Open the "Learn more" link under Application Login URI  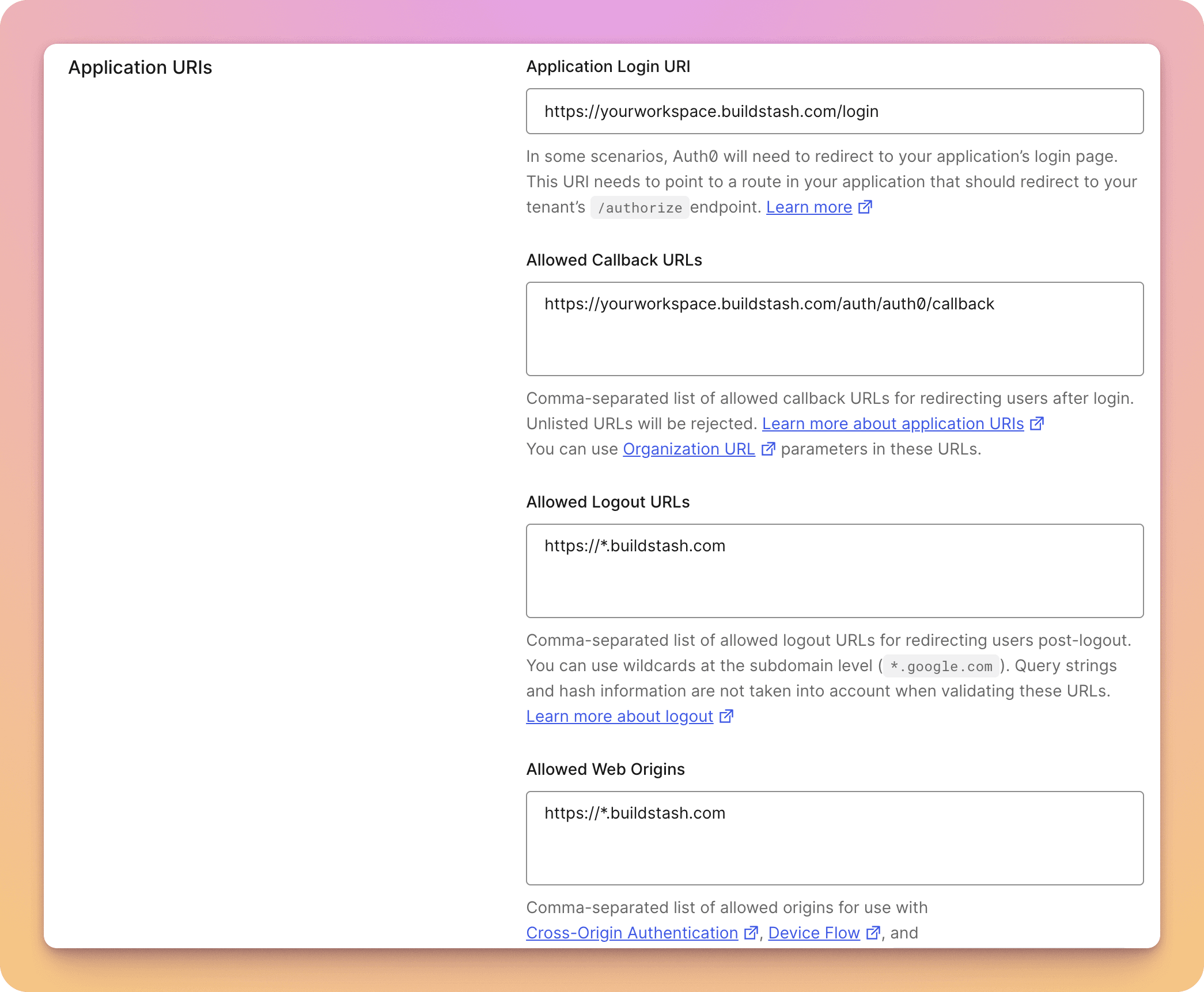[809, 207]
